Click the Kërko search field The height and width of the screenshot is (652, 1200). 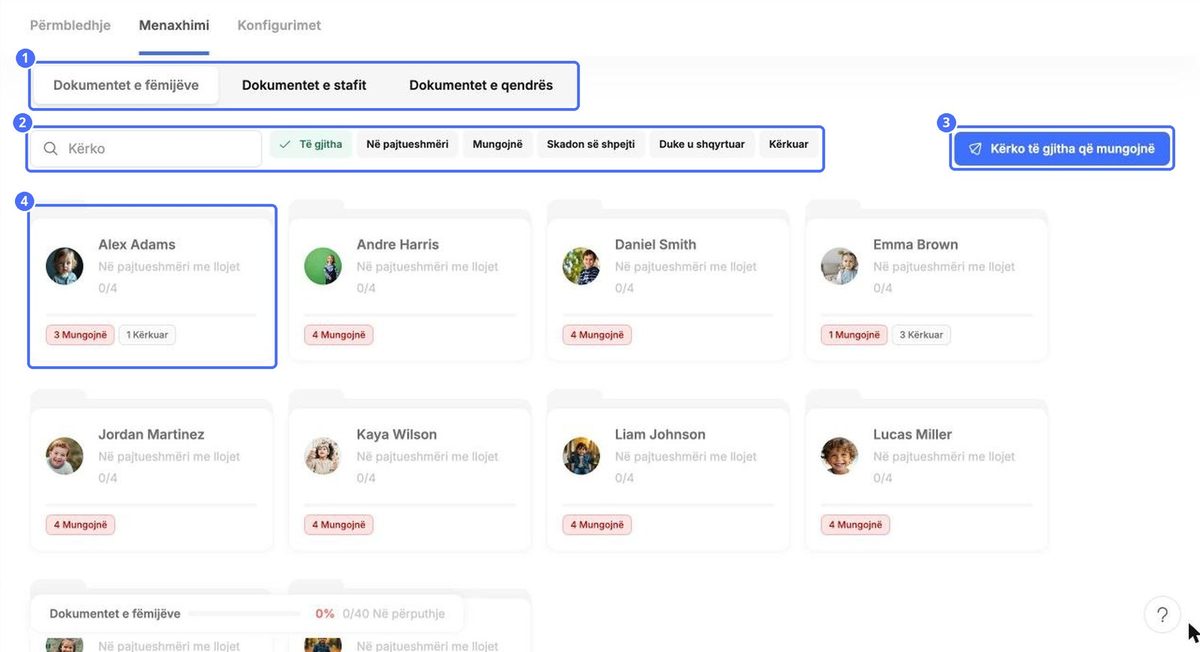pos(146,148)
